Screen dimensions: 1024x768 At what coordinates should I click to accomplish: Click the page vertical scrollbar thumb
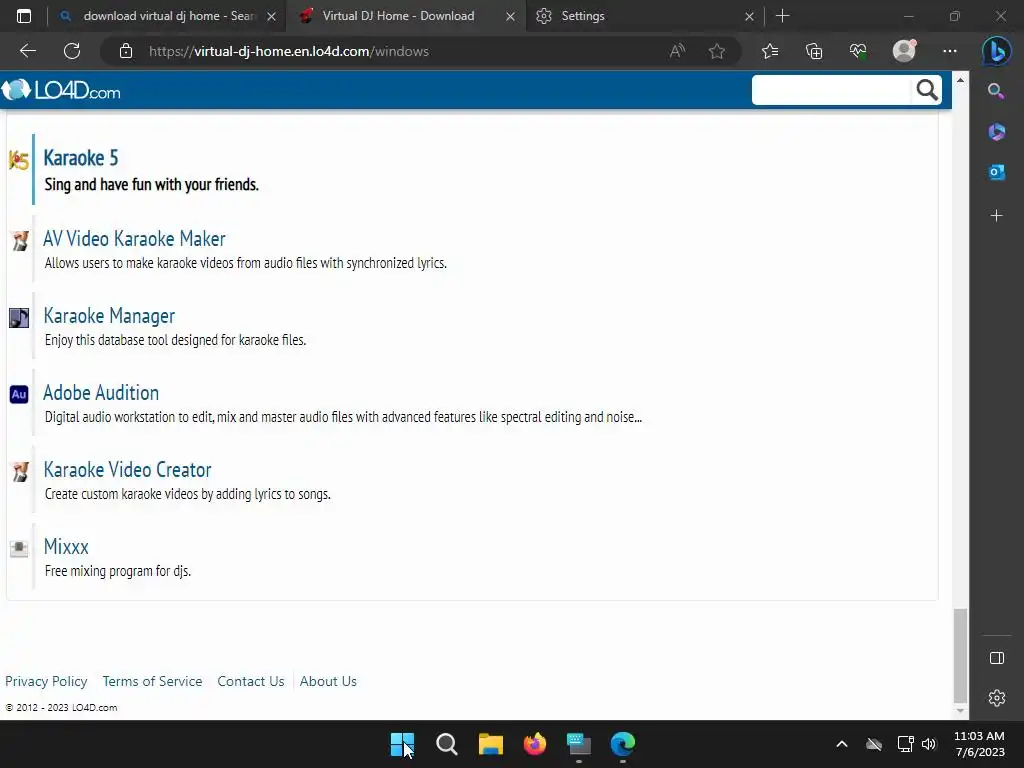click(960, 654)
